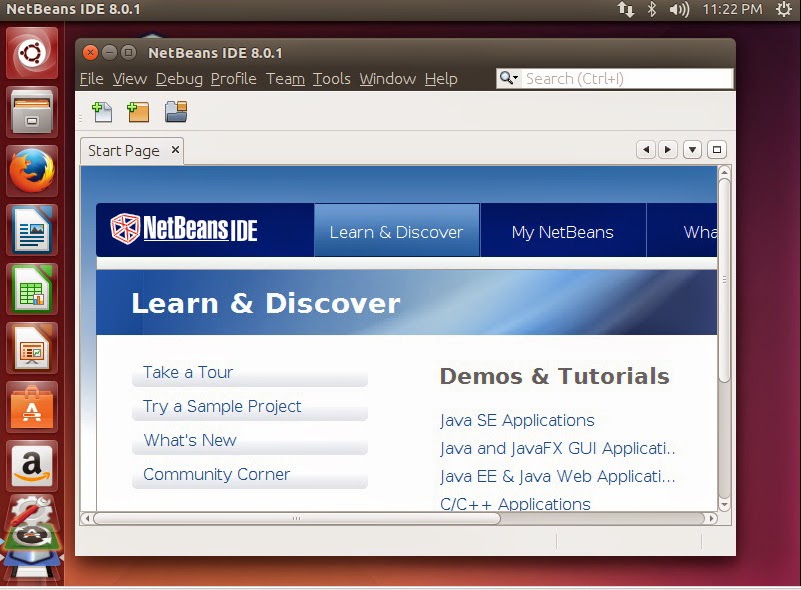
Task: Click the NetBeans IDE logo
Action: 184,228
